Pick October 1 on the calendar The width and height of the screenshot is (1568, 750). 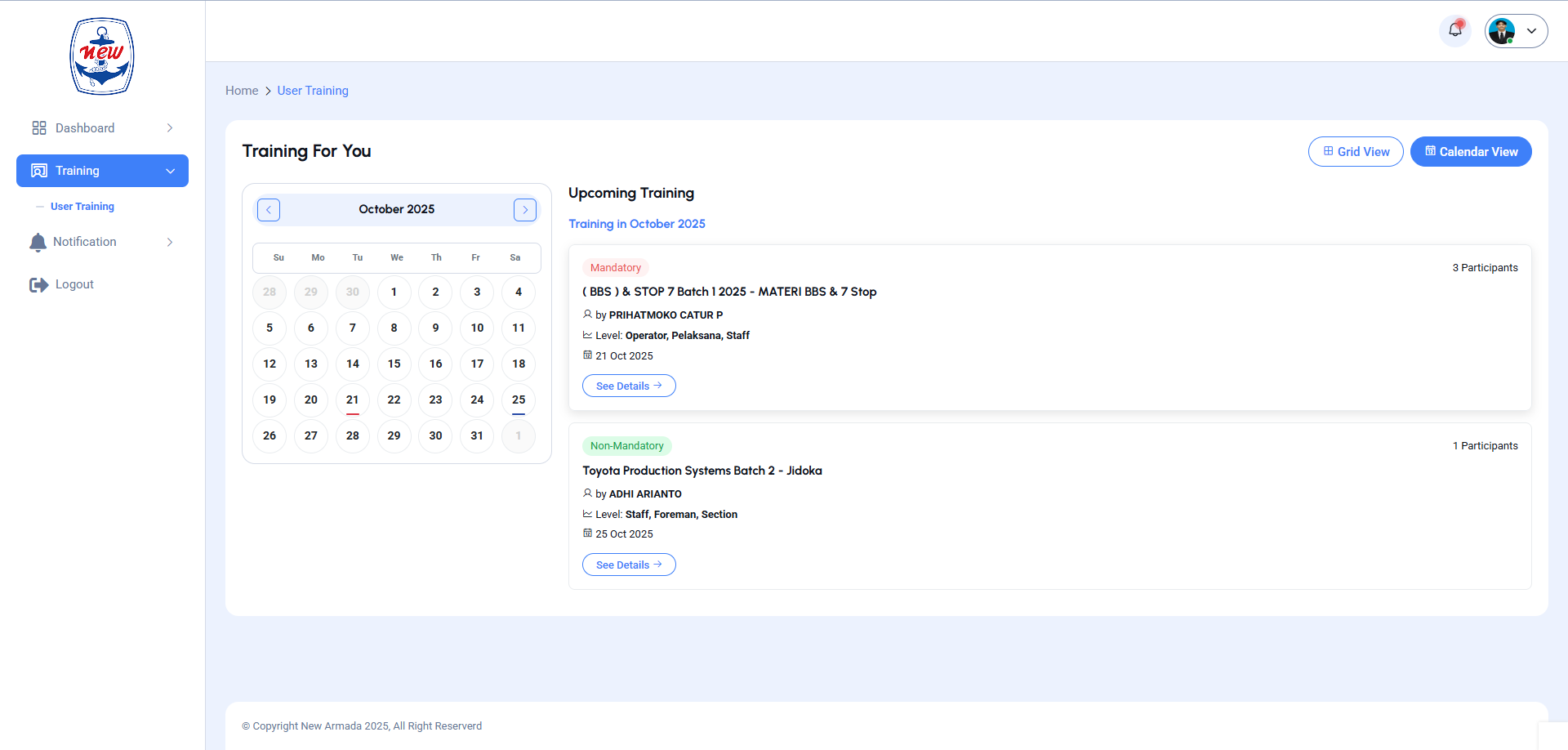tap(394, 292)
